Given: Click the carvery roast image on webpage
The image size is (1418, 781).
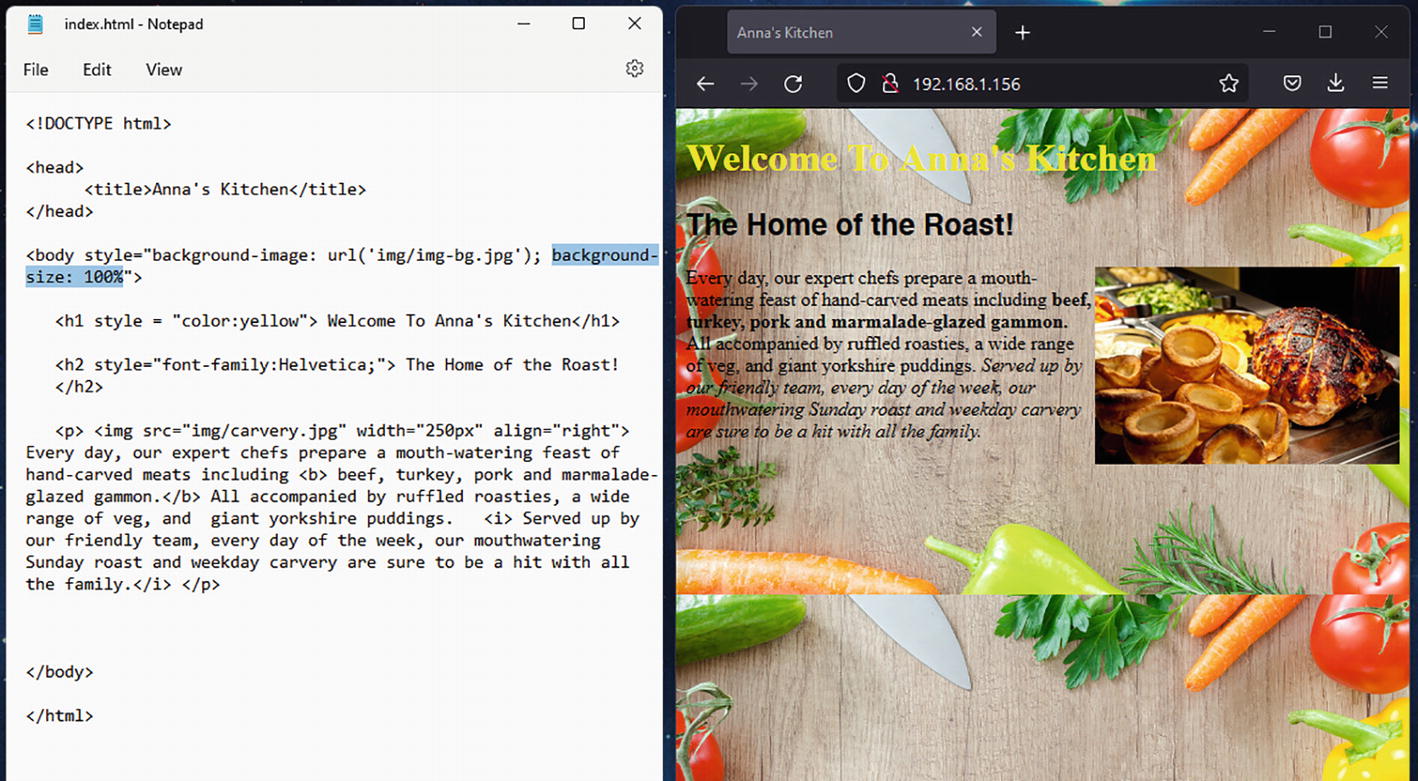Looking at the screenshot, I should tap(1246, 365).
